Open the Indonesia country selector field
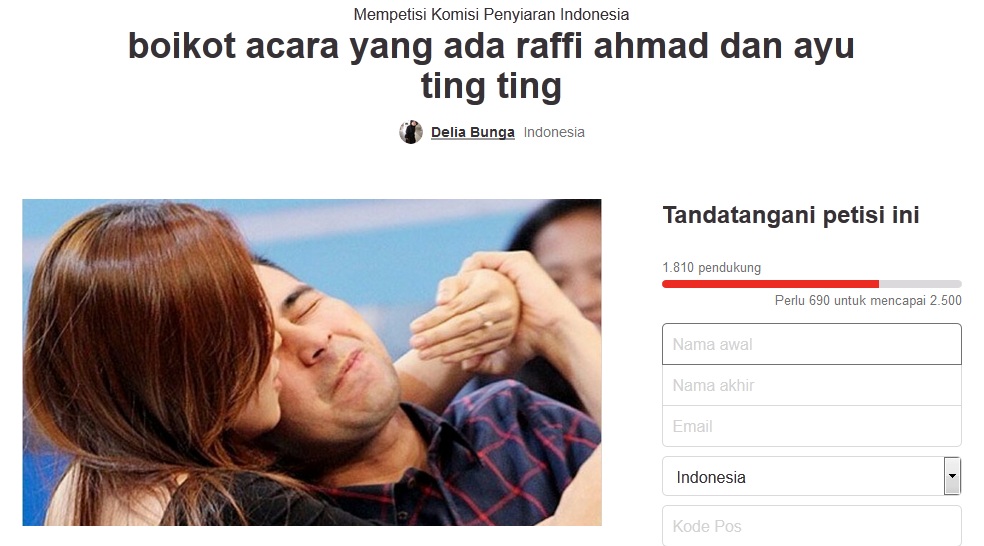This screenshot has height=546, width=984. [811, 476]
